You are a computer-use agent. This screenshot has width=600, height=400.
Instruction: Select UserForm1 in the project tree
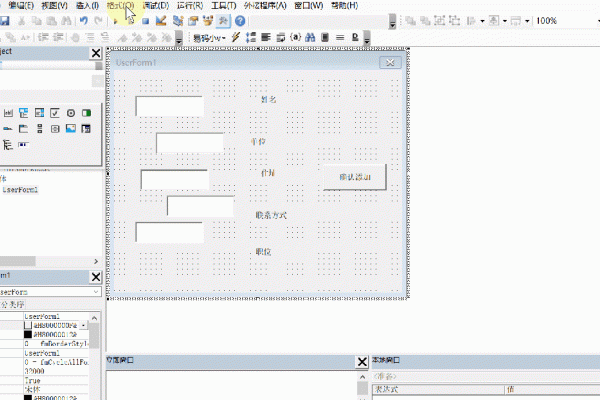[21, 189]
